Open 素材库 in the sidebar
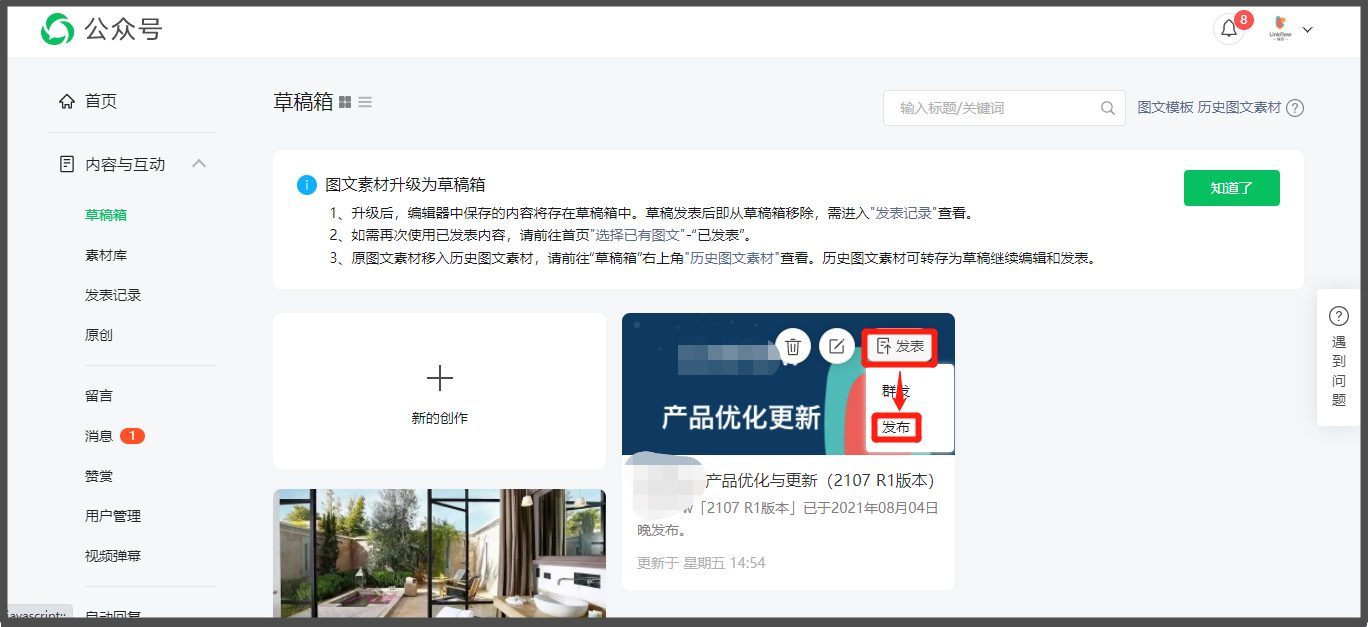 click(x=106, y=255)
